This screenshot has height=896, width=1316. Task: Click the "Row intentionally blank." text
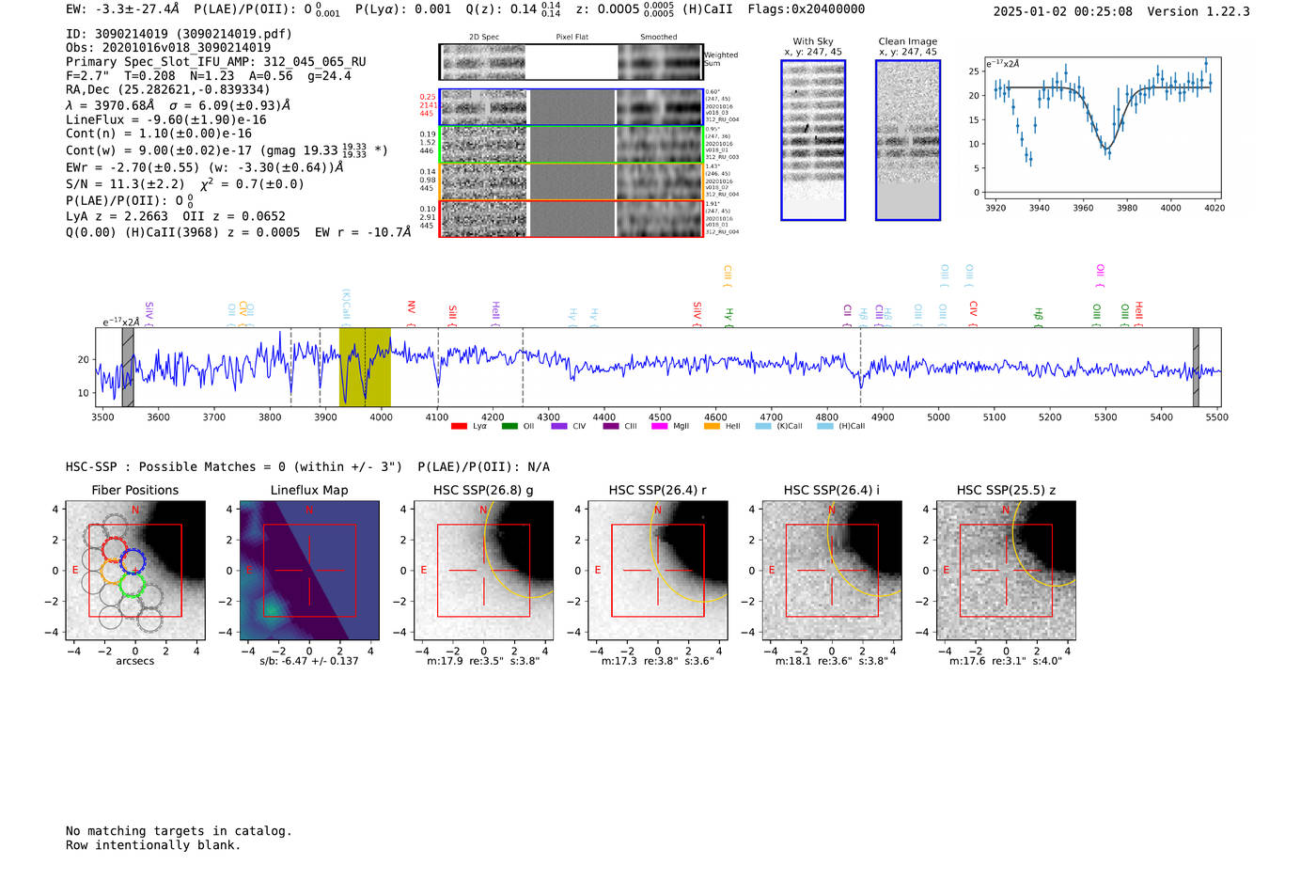(153, 845)
